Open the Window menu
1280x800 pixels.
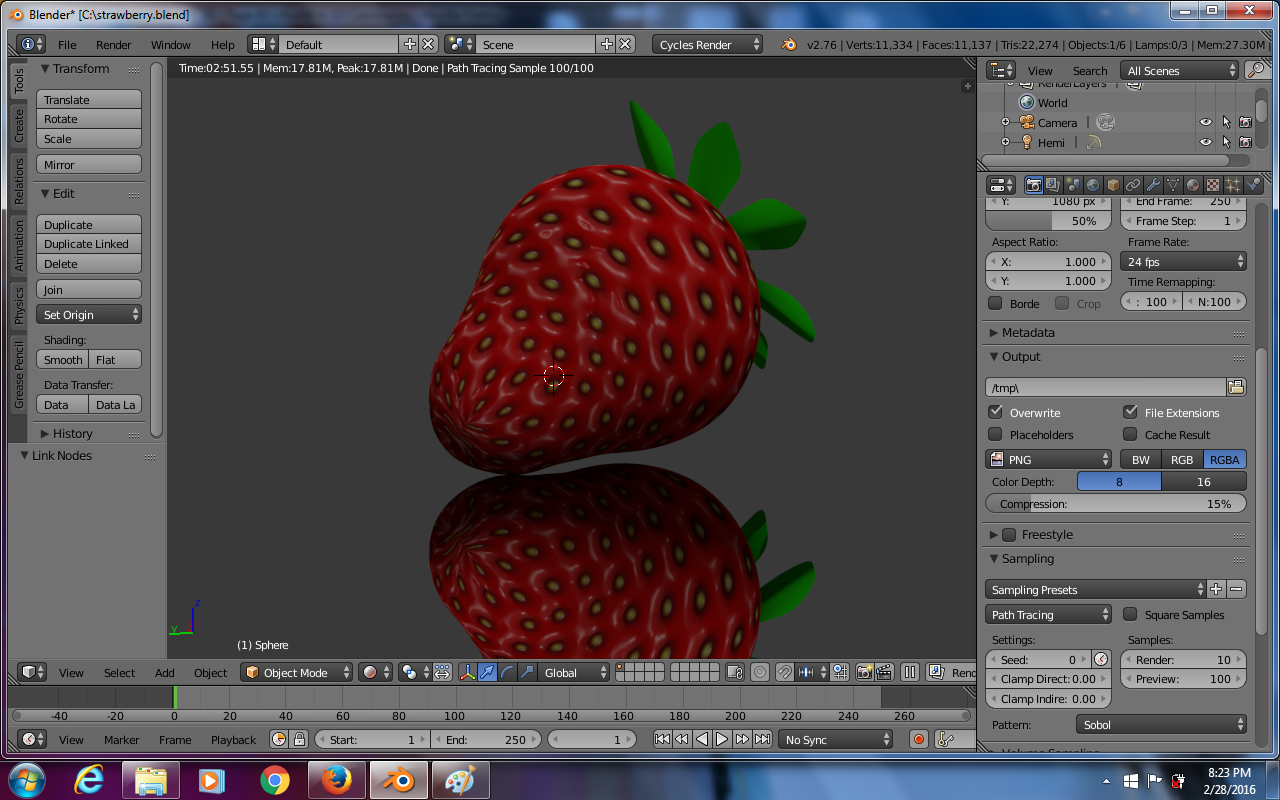coord(171,45)
